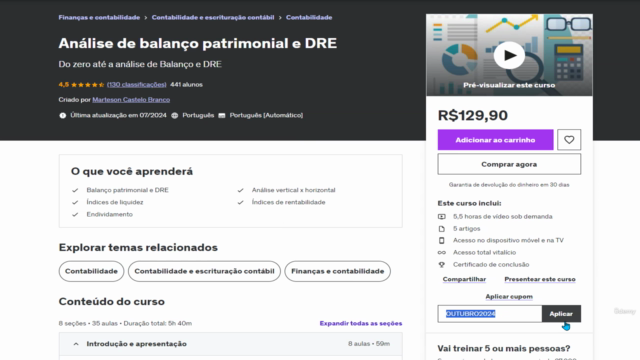Focus the coupon code input field
Image resolution: width=640 pixels, height=360 pixels.
click(x=490, y=313)
